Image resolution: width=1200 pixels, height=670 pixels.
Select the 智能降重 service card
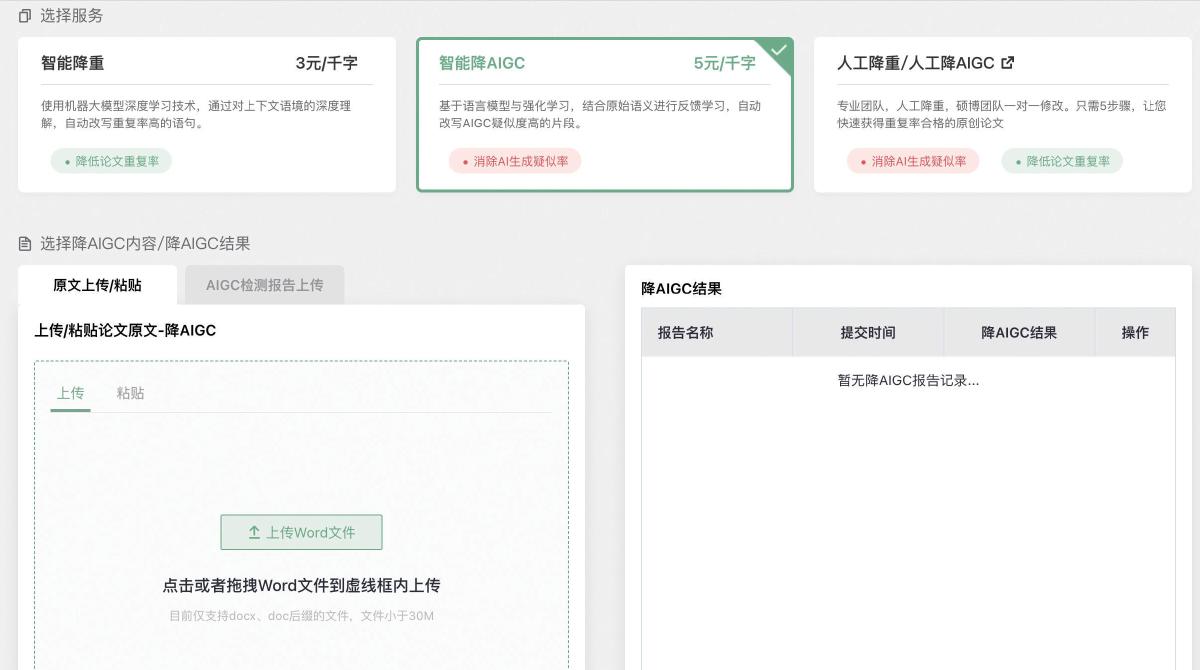click(x=206, y=114)
